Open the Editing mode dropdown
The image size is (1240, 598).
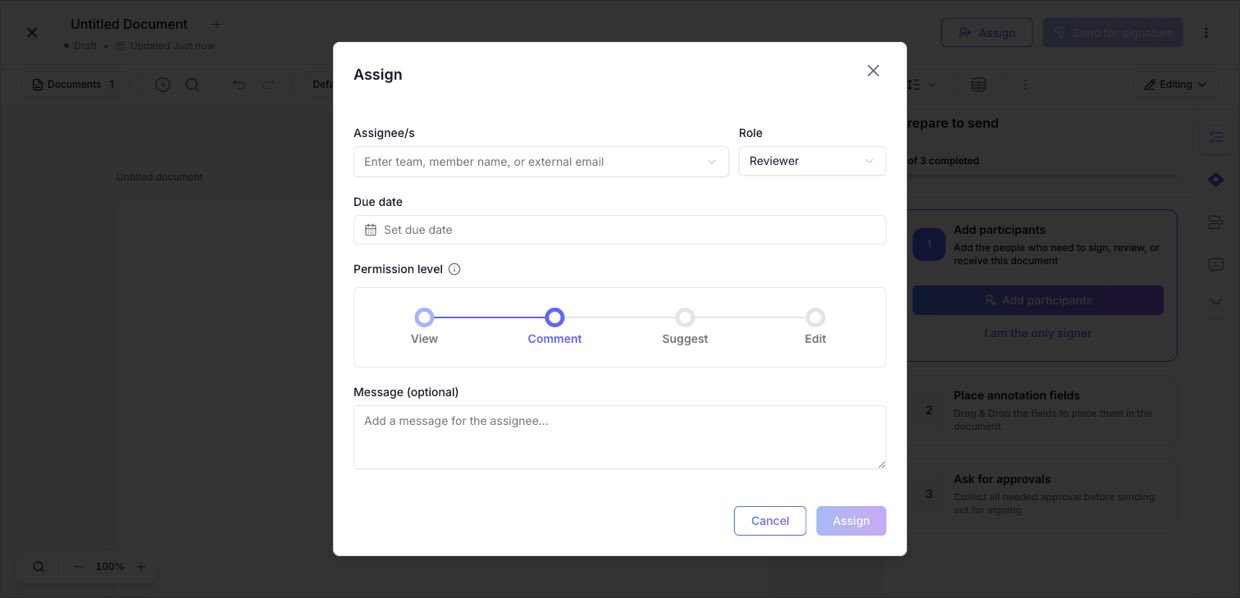tap(1176, 84)
